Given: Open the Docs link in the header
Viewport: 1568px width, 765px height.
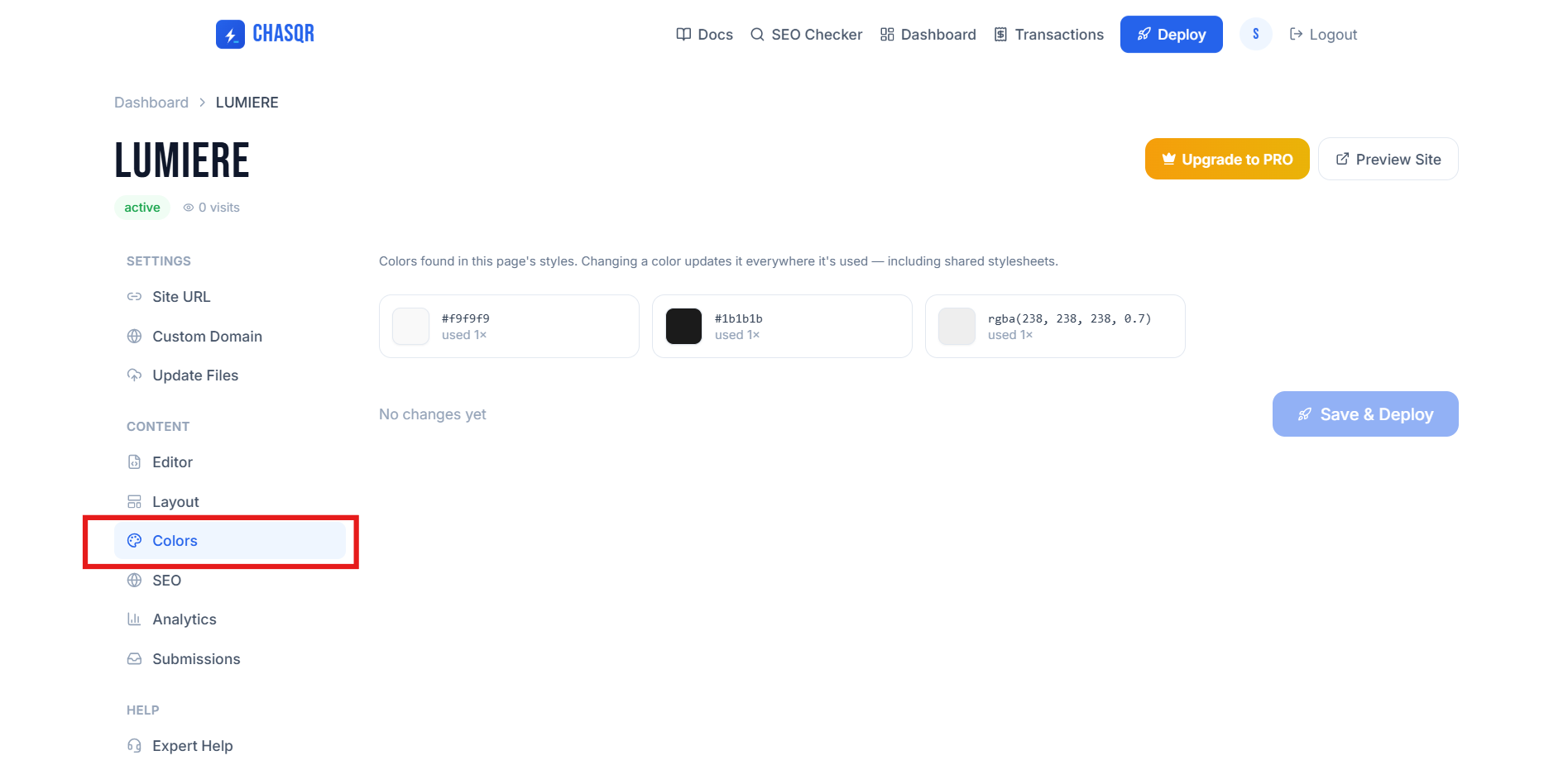Looking at the screenshot, I should (705, 34).
